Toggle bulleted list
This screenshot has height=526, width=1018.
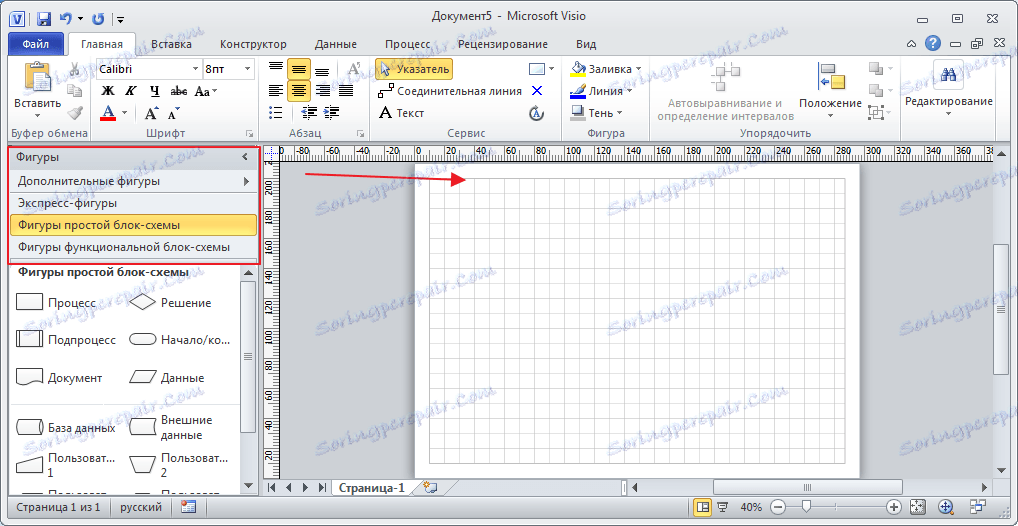point(276,112)
